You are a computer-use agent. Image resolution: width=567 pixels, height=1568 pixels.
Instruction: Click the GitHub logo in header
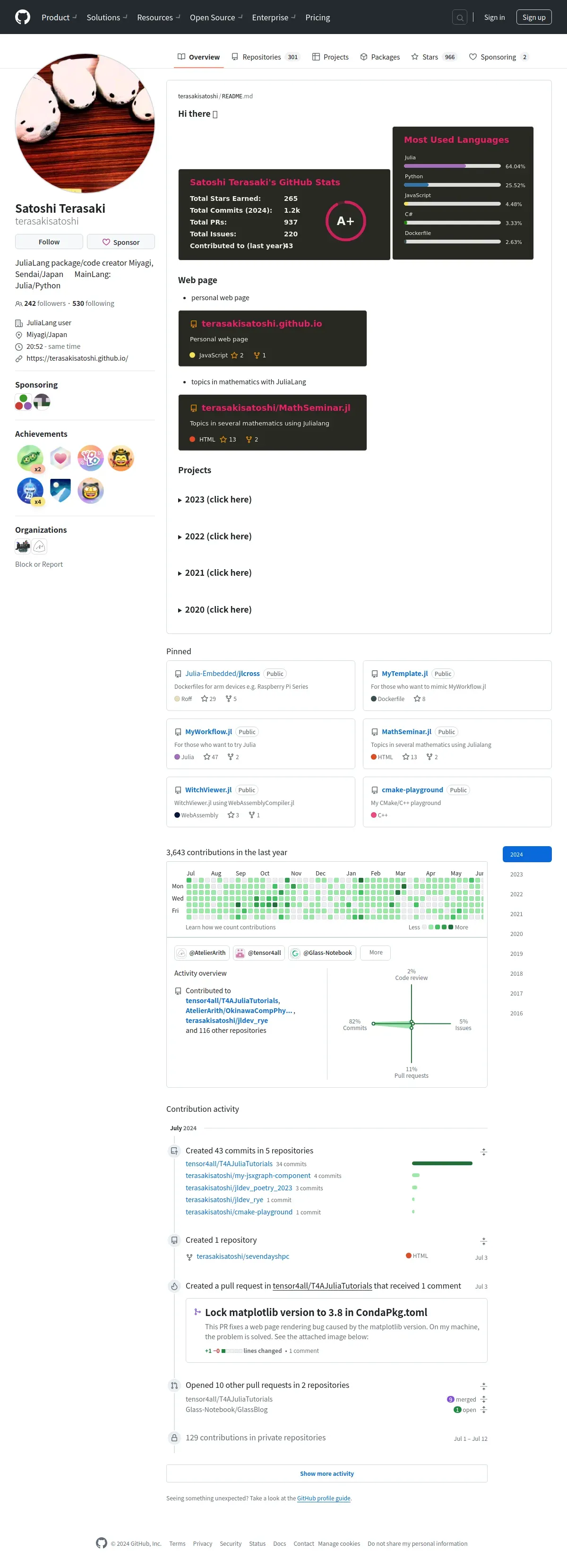(23, 17)
